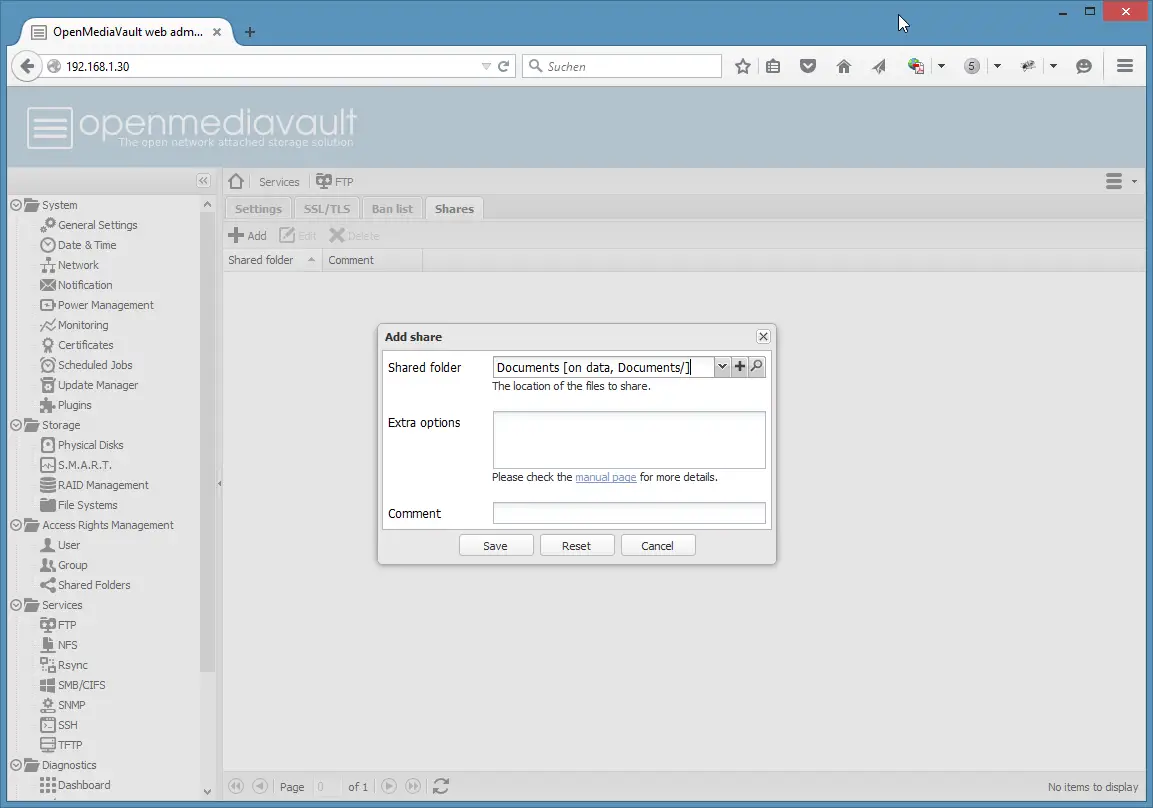
Task: Collapse the Services tree node
Action: pyautogui.click(x=15, y=605)
